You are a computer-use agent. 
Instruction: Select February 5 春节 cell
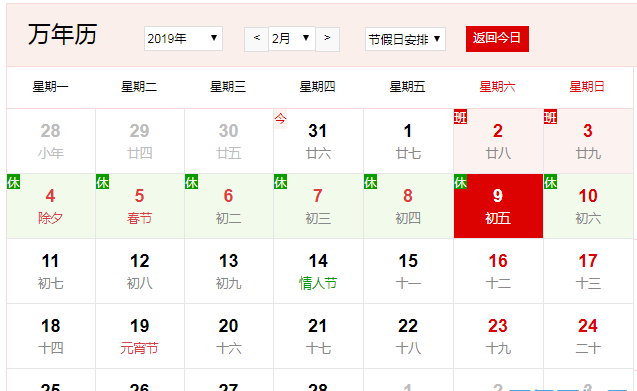(x=140, y=206)
